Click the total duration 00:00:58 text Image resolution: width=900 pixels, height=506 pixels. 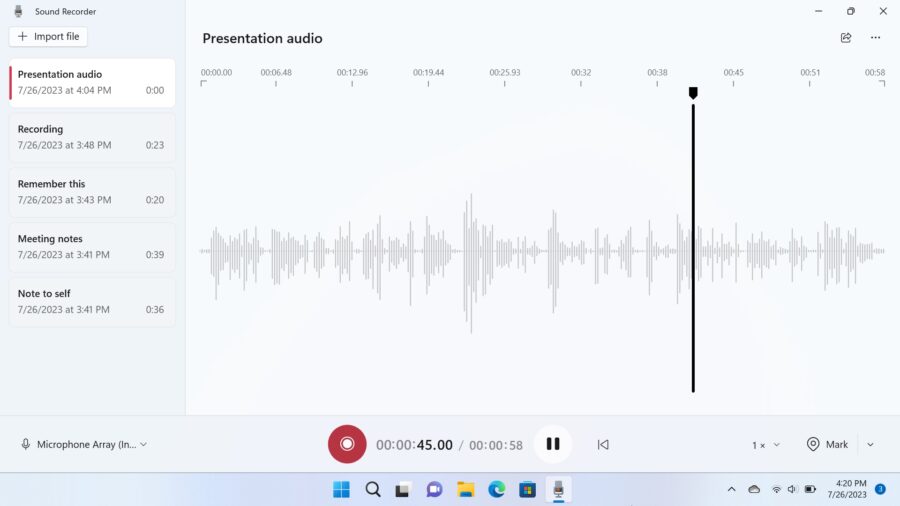[496, 445]
